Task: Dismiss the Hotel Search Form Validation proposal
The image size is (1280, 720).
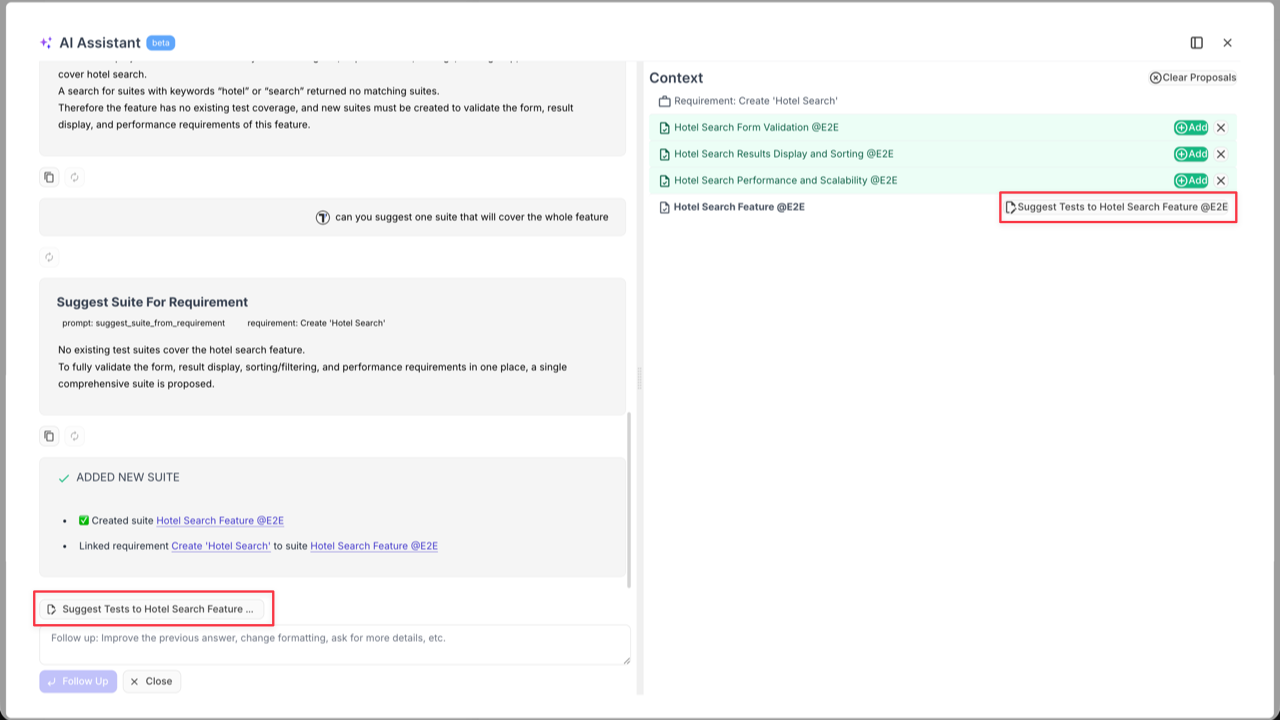Action: click(1221, 127)
